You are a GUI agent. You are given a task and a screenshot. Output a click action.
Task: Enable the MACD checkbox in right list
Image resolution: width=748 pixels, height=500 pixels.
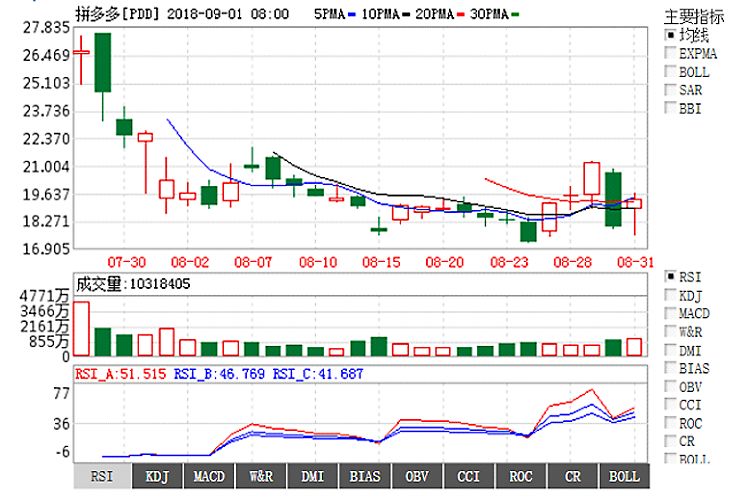click(671, 314)
